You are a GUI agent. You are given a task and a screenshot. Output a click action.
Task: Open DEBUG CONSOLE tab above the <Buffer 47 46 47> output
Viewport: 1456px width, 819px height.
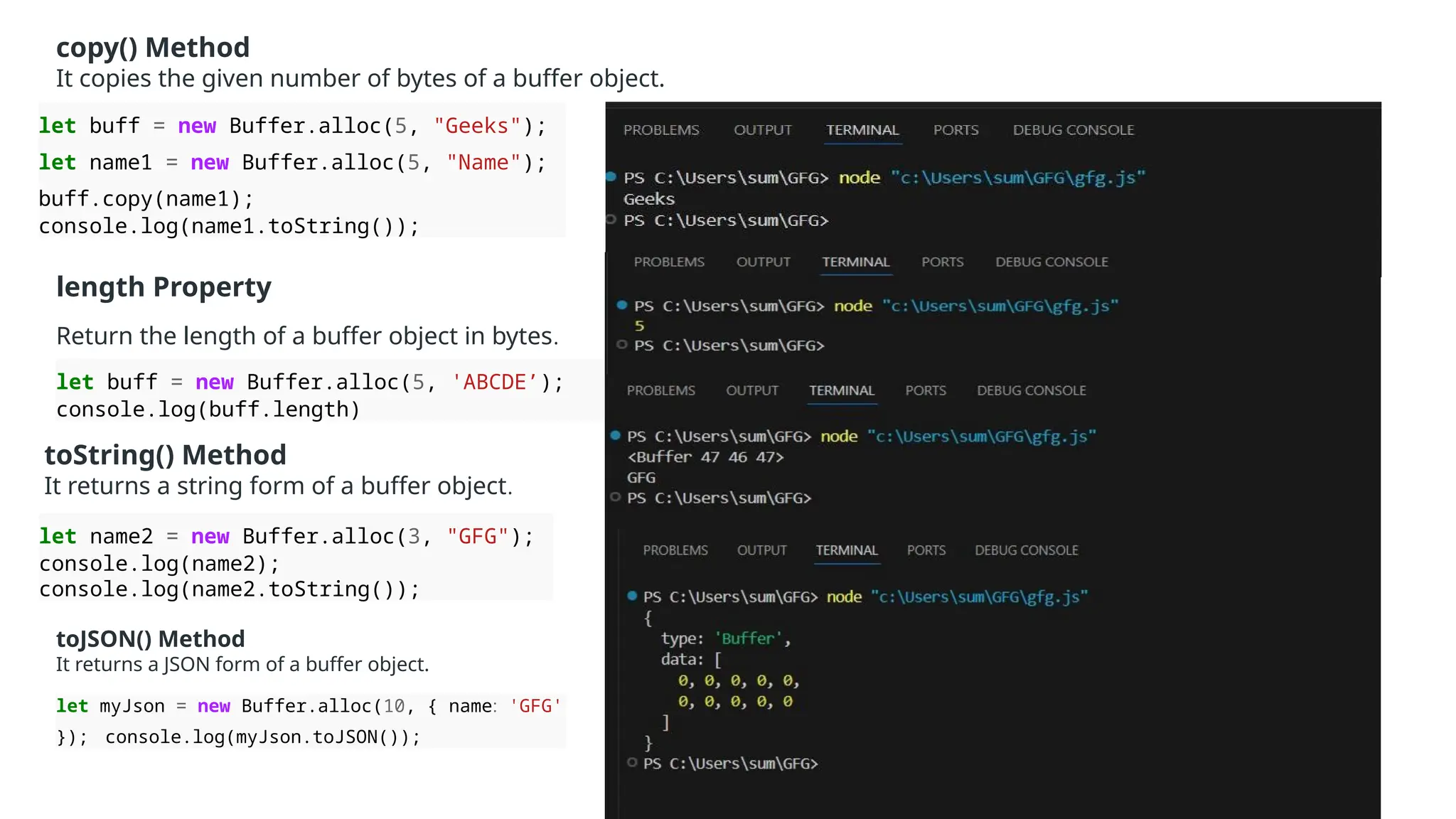(x=1032, y=390)
